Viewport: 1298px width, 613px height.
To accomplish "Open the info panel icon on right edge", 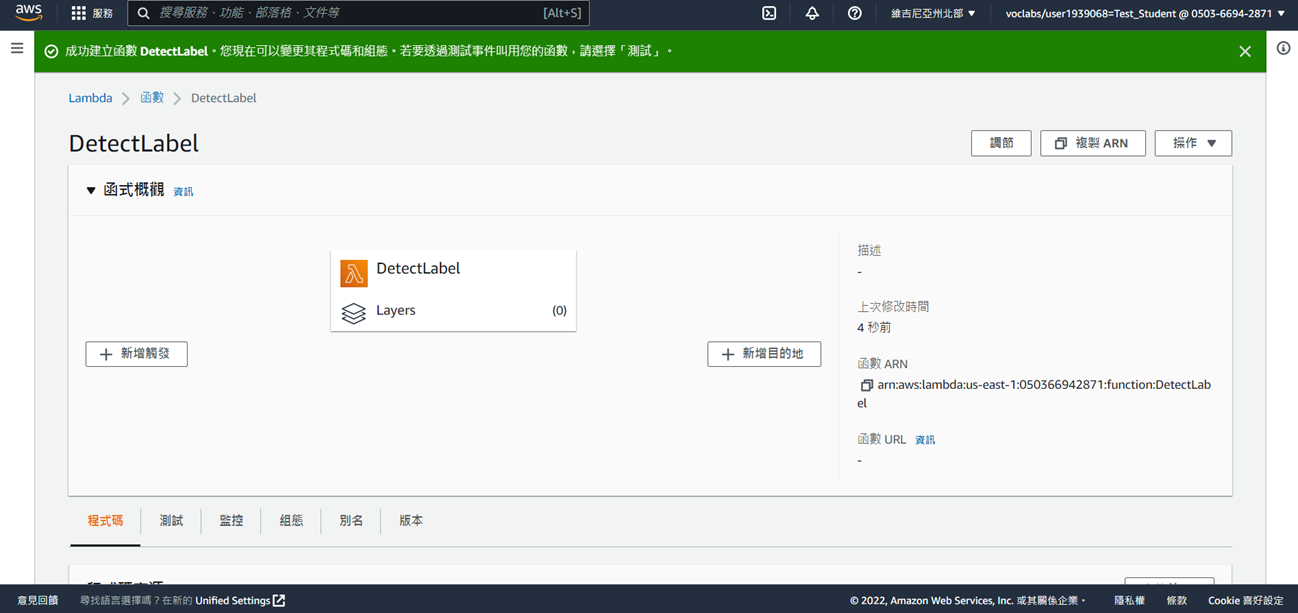I will pos(1283,48).
